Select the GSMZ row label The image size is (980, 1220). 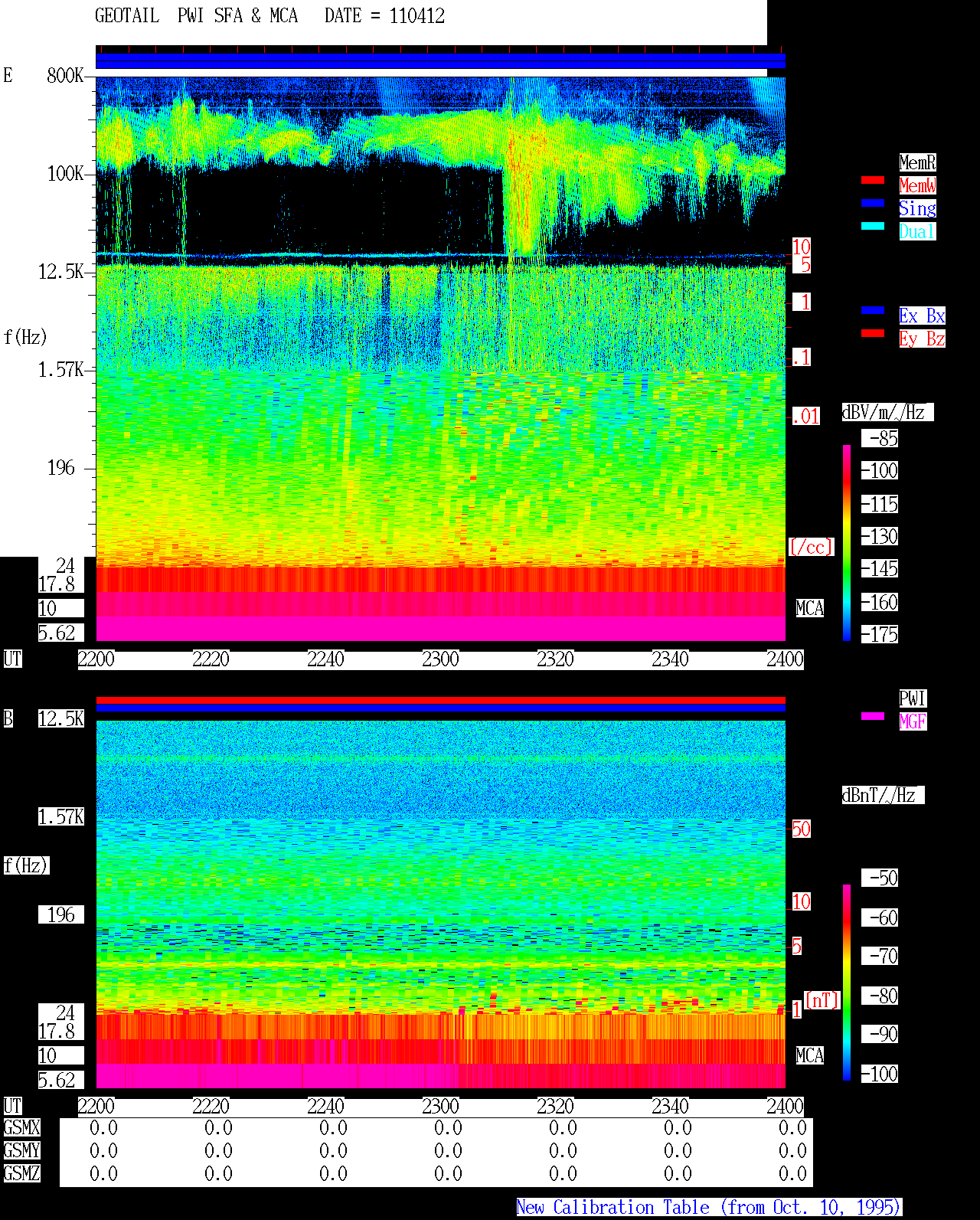pos(21,1173)
